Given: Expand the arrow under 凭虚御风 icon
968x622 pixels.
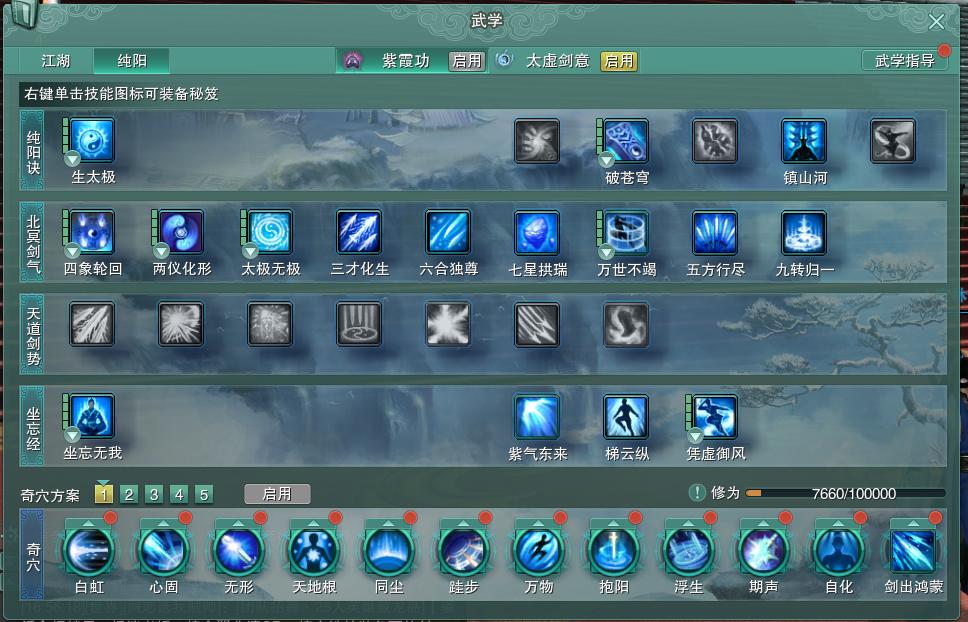Looking at the screenshot, I should (695, 435).
